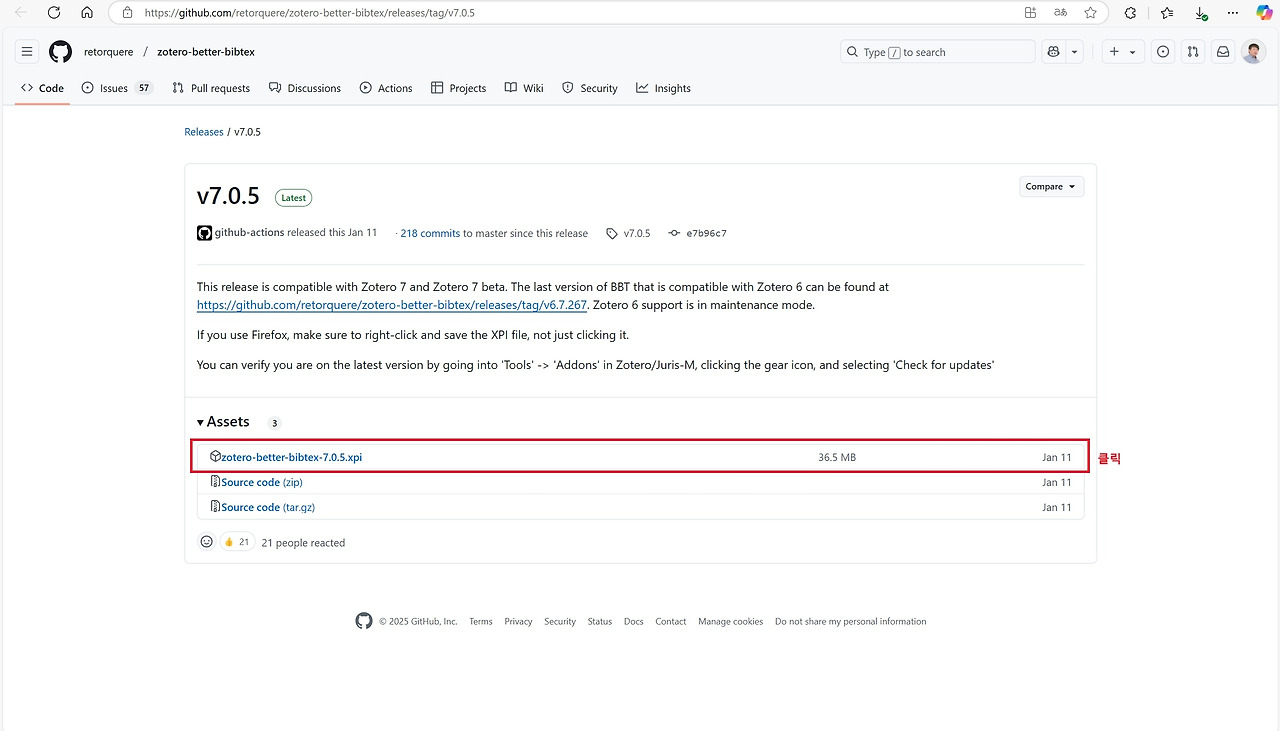
Task: Download zotero-better-bibtex-7.0.5.xpi asset
Action: (x=292, y=457)
